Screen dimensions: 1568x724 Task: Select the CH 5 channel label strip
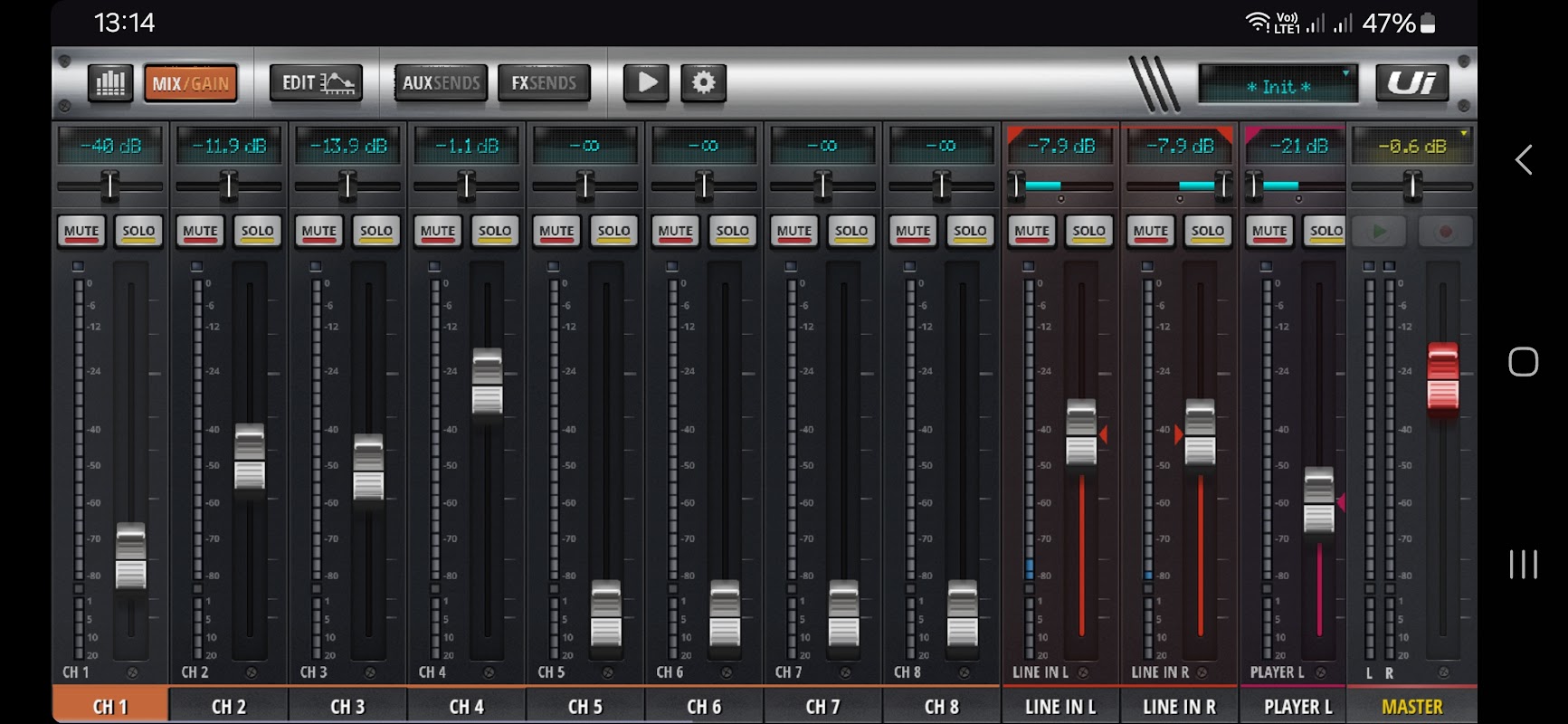pos(584,706)
